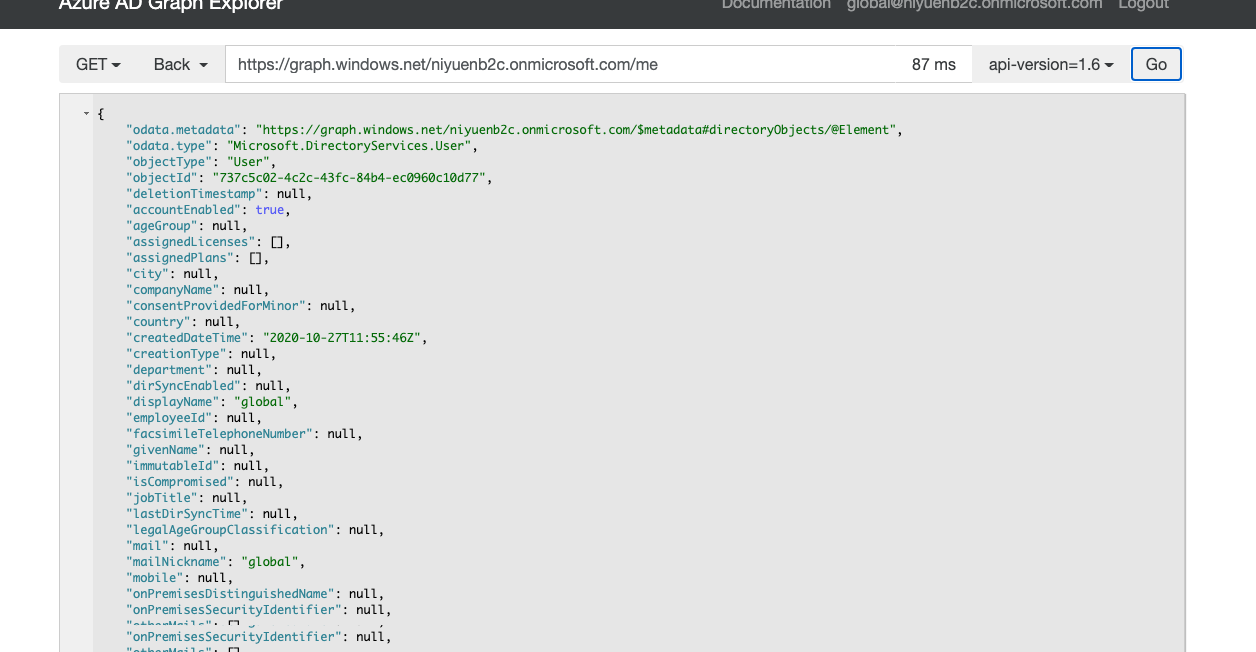
Task: Select the "legalAgeGroupClassification" key
Action: click(231, 530)
